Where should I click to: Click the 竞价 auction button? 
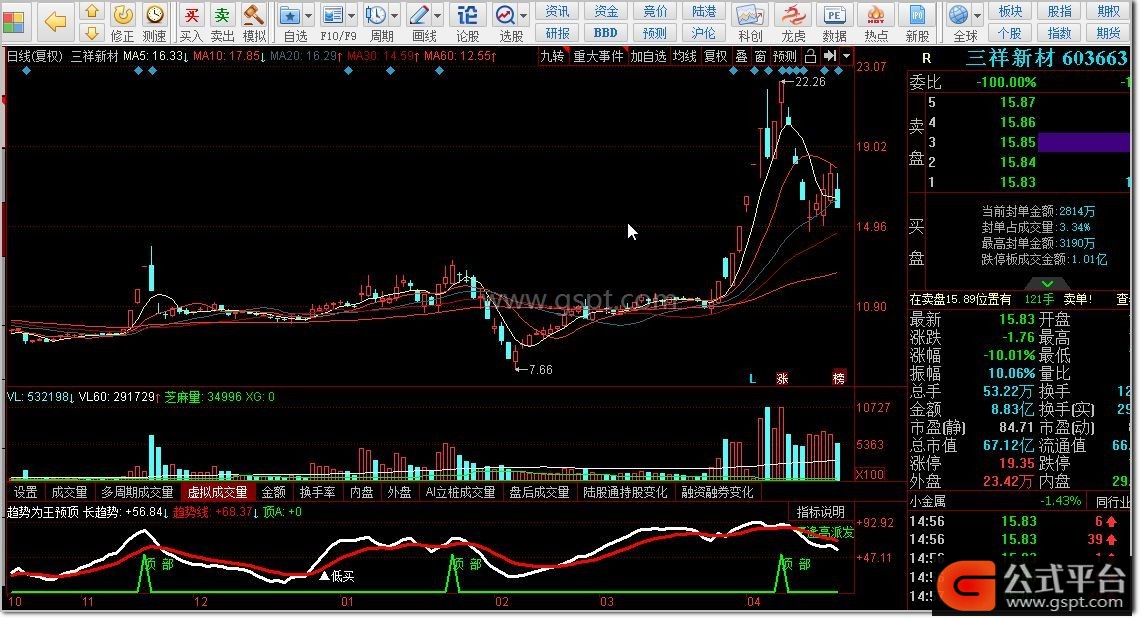pos(655,12)
